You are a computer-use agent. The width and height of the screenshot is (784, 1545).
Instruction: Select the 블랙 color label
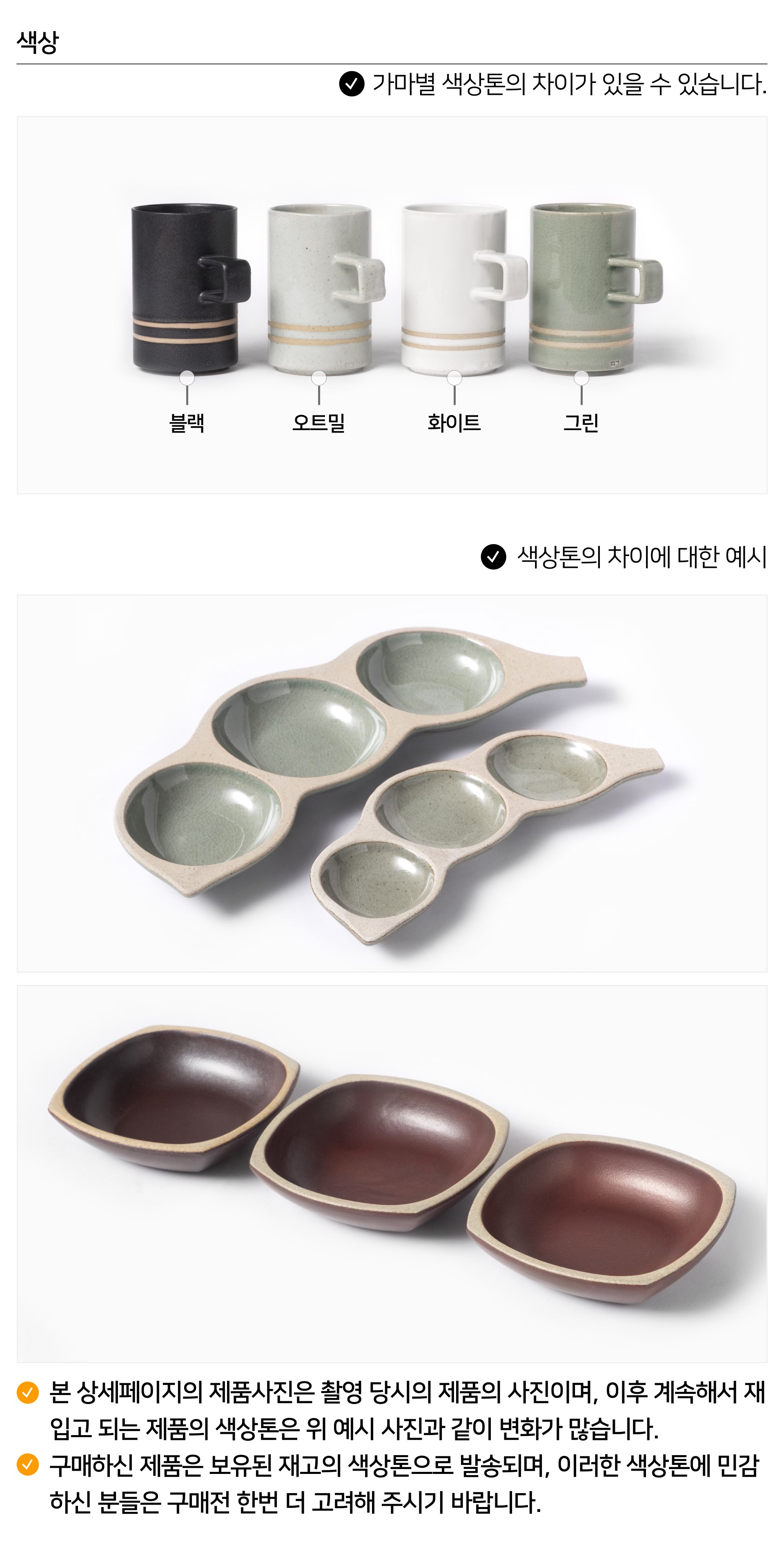187,423
